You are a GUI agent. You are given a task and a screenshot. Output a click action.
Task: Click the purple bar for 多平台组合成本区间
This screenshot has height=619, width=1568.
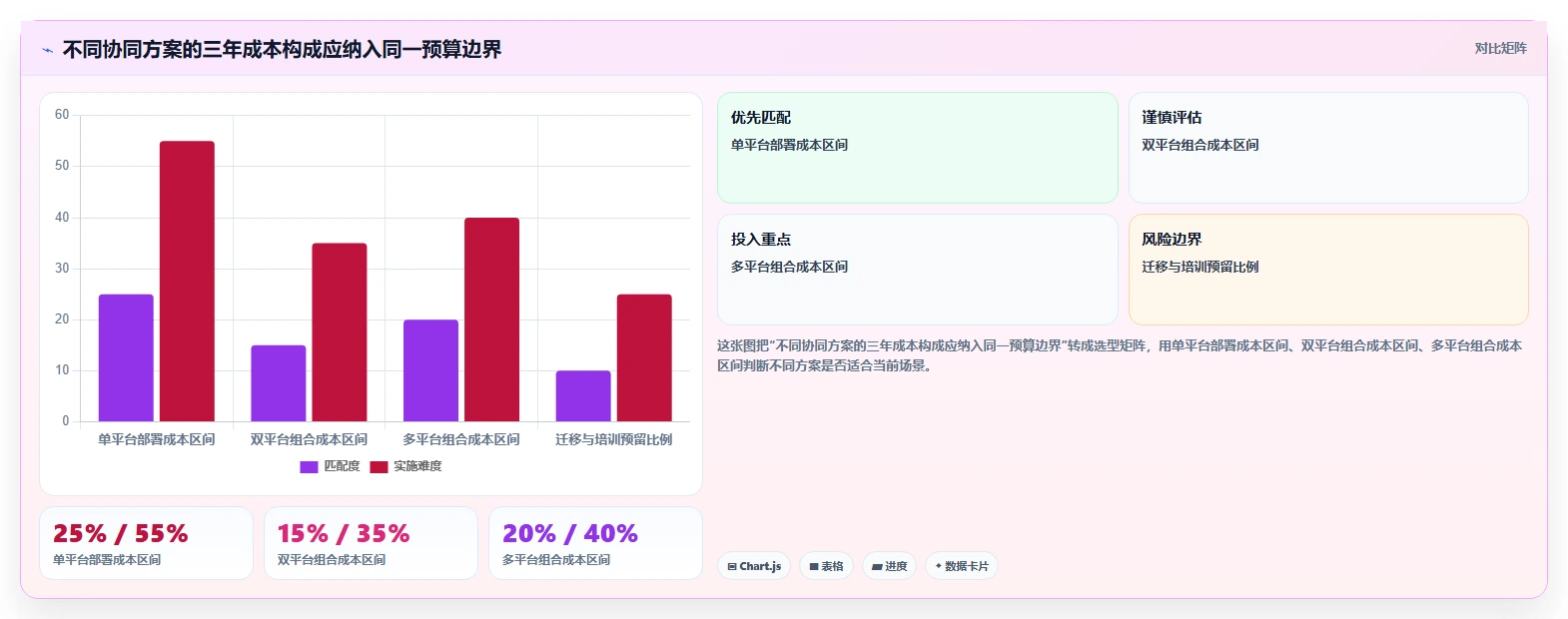click(x=430, y=370)
